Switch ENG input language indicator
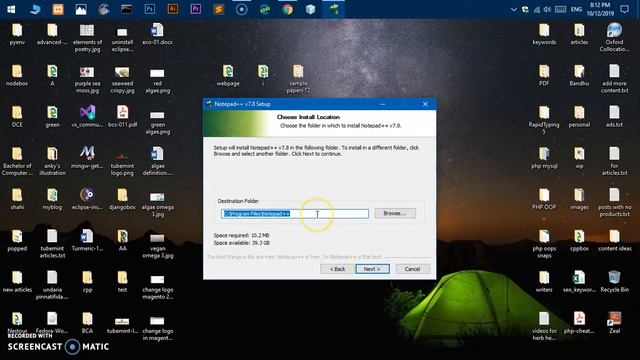Image resolution: width=640 pixels, height=360 pixels. click(x=576, y=9)
